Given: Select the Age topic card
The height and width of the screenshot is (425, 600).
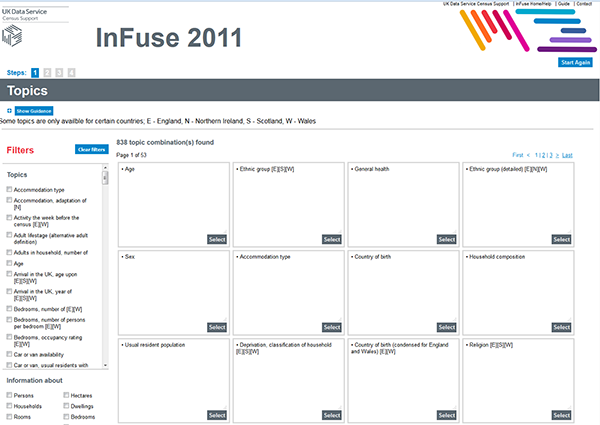Looking at the screenshot, I should [x=217, y=239].
